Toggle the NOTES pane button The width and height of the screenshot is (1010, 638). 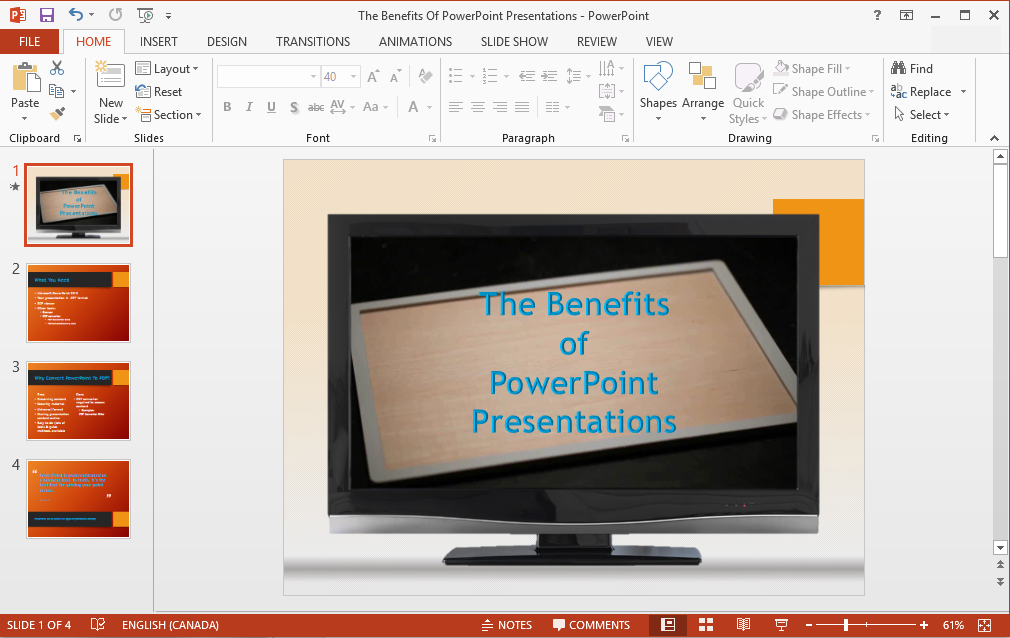pos(507,625)
